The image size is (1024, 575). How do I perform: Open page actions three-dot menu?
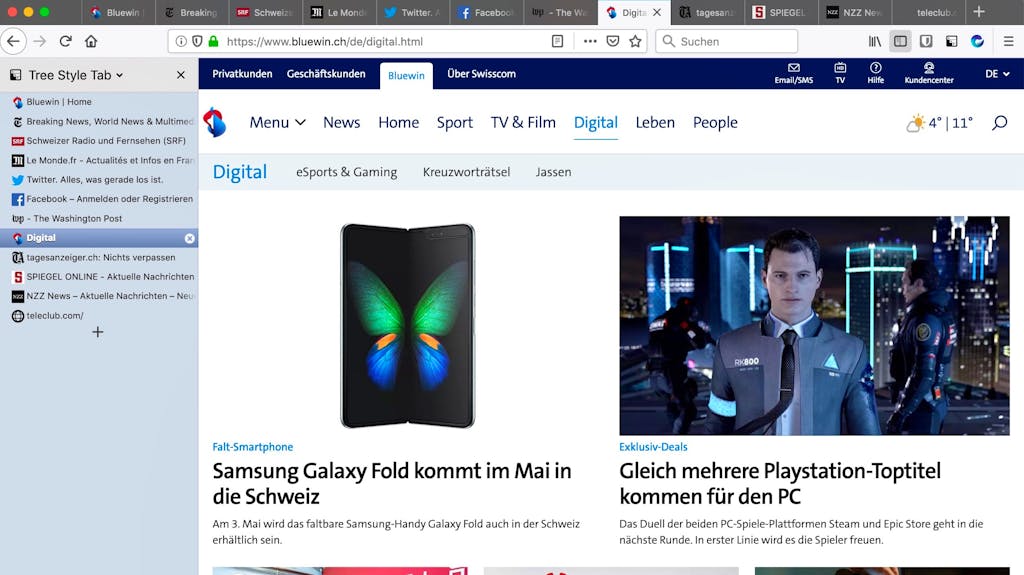click(x=590, y=41)
